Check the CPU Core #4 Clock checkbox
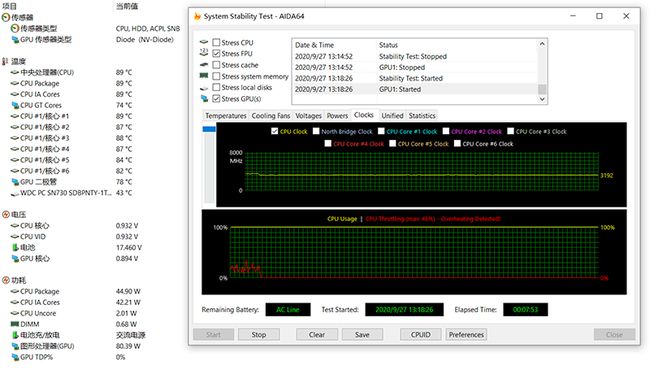 [x=328, y=143]
